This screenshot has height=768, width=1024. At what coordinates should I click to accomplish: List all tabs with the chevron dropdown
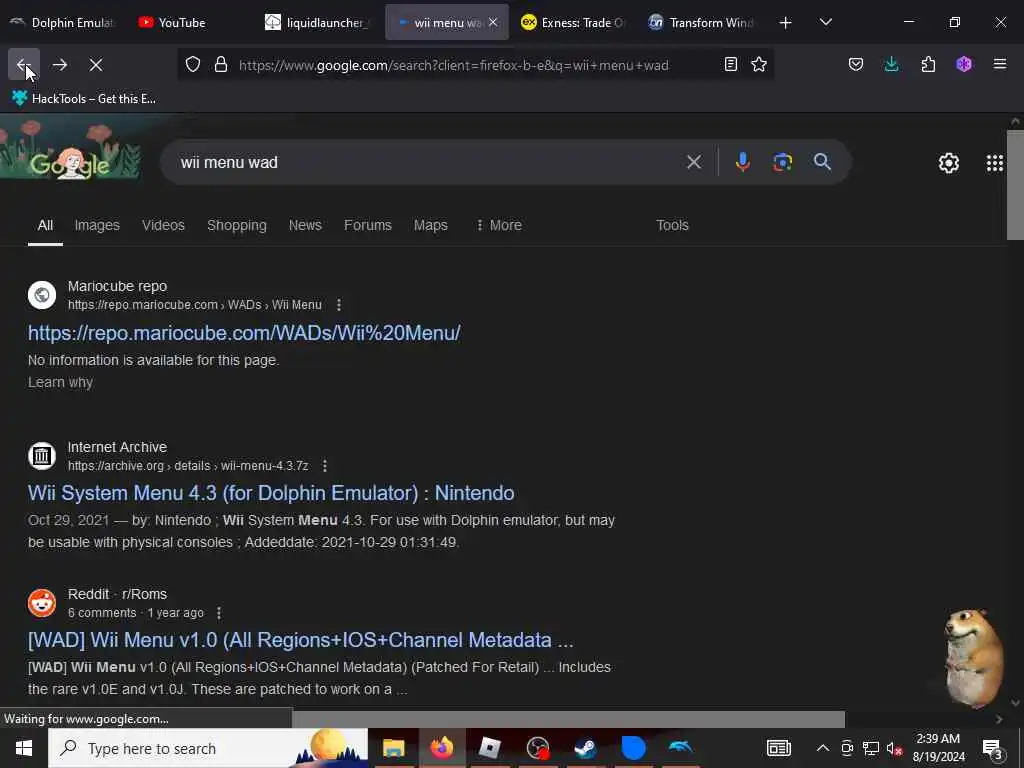click(x=825, y=22)
